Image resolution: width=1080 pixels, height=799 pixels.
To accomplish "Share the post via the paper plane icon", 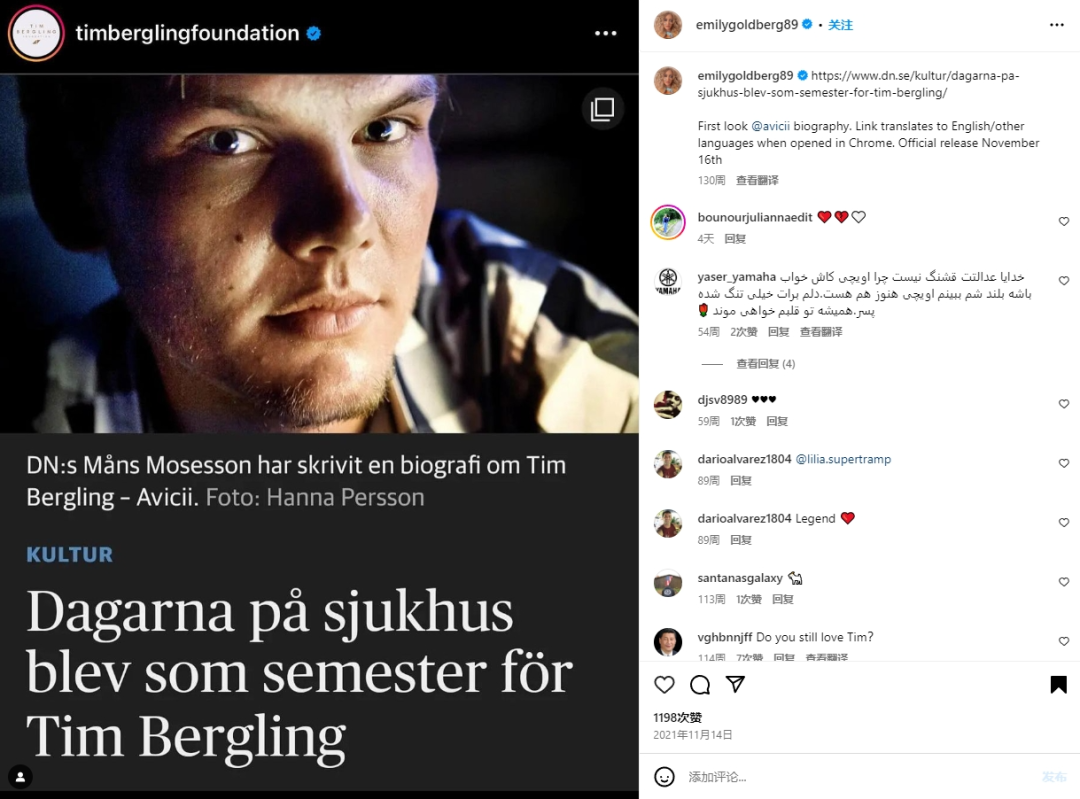I will pos(736,684).
